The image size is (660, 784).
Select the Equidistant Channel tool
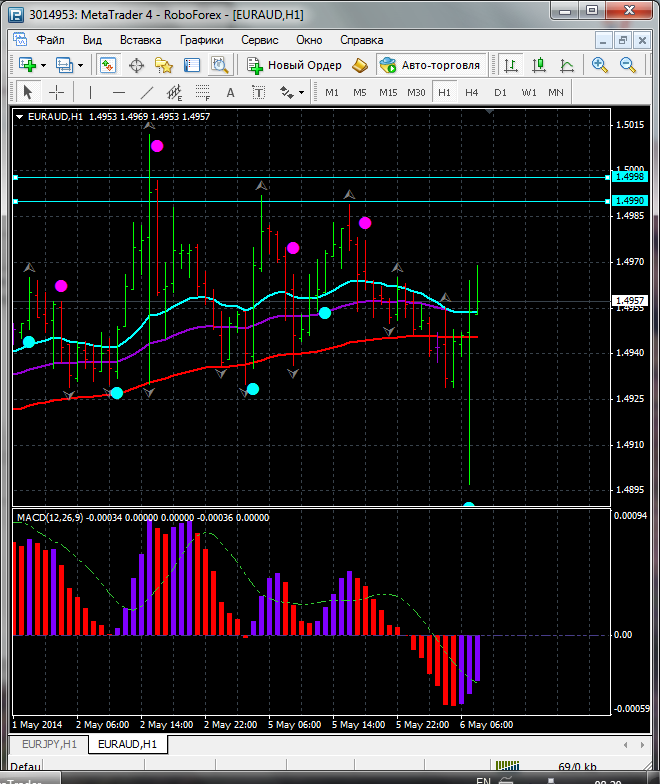click(x=174, y=92)
